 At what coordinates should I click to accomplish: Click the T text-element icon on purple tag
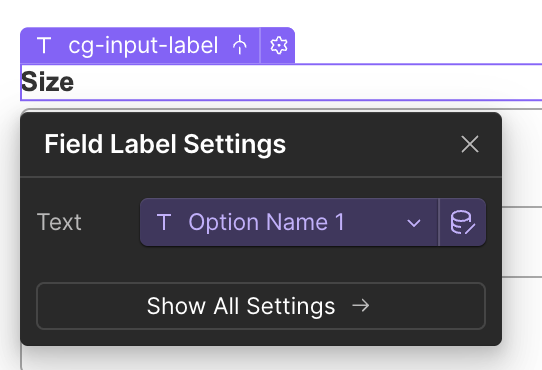44,46
